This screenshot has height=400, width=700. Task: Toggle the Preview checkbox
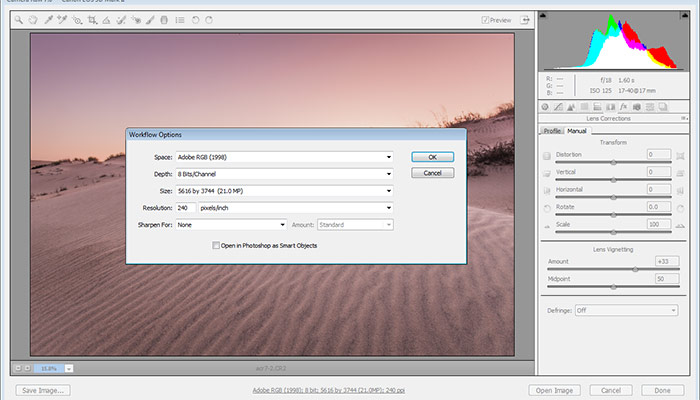point(486,19)
